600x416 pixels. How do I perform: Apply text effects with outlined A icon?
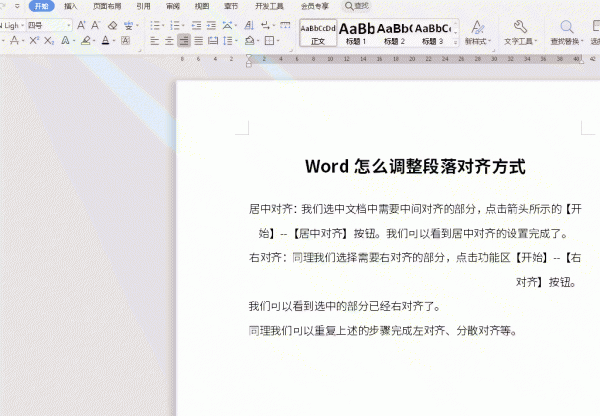pyautogui.click(x=65, y=40)
